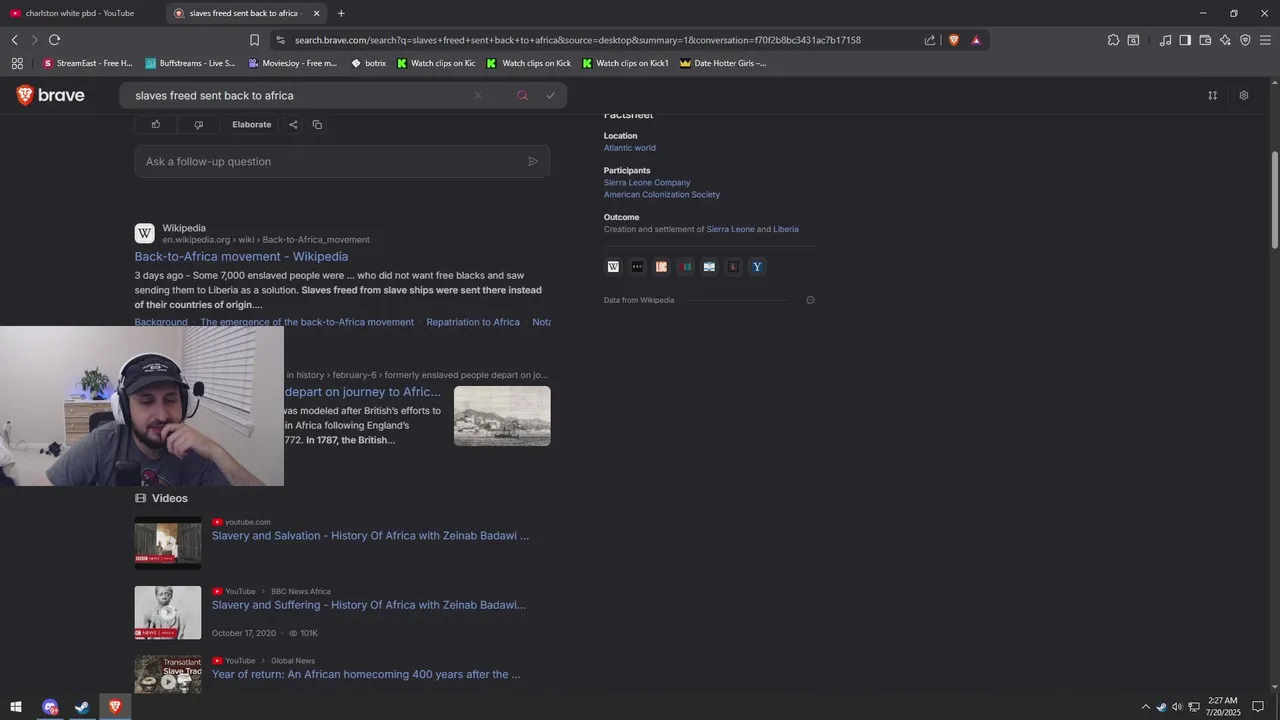Open search settings gear icon
1280x720 pixels.
coord(1244,96)
